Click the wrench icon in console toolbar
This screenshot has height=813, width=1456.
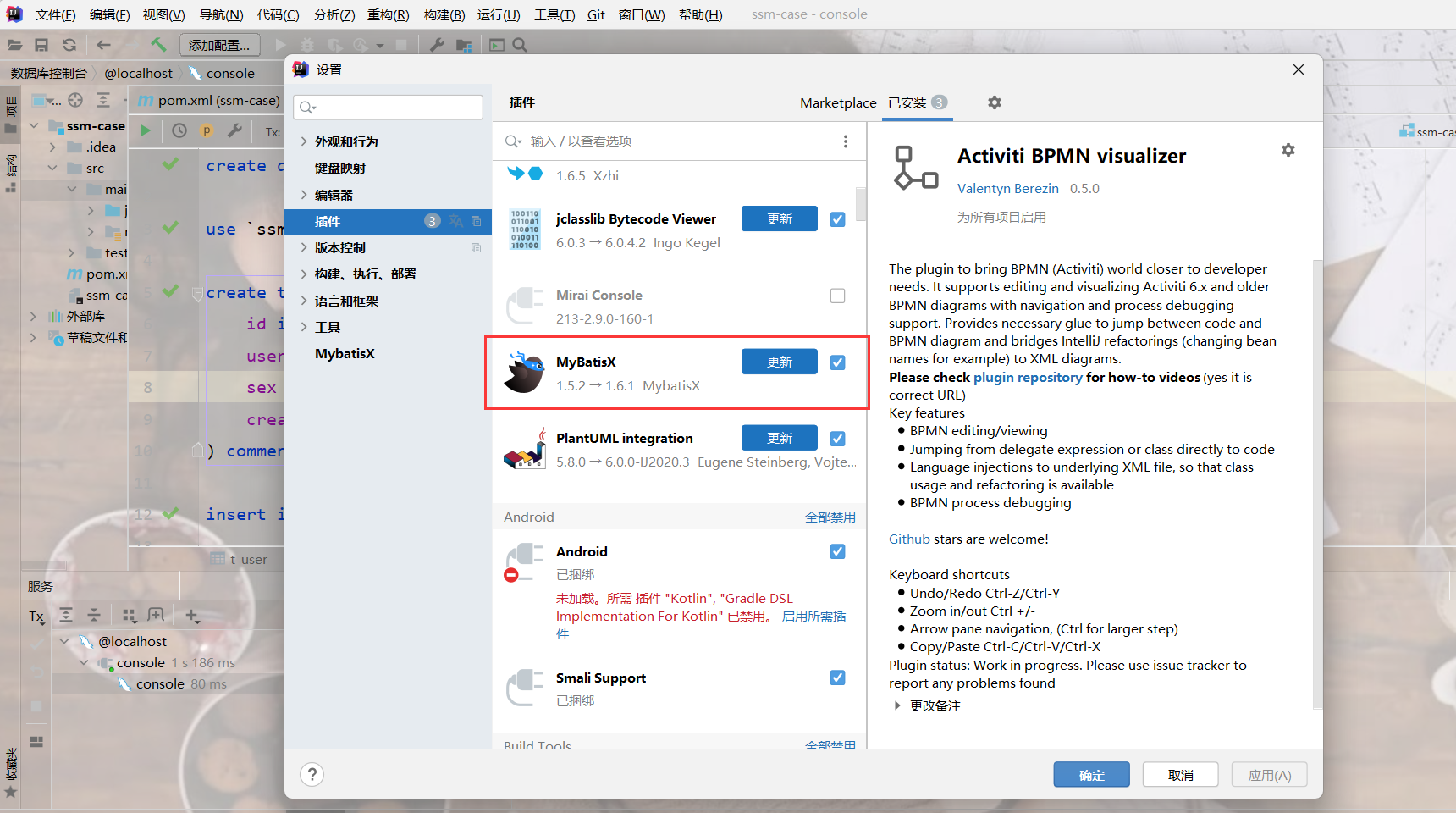[234, 130]
